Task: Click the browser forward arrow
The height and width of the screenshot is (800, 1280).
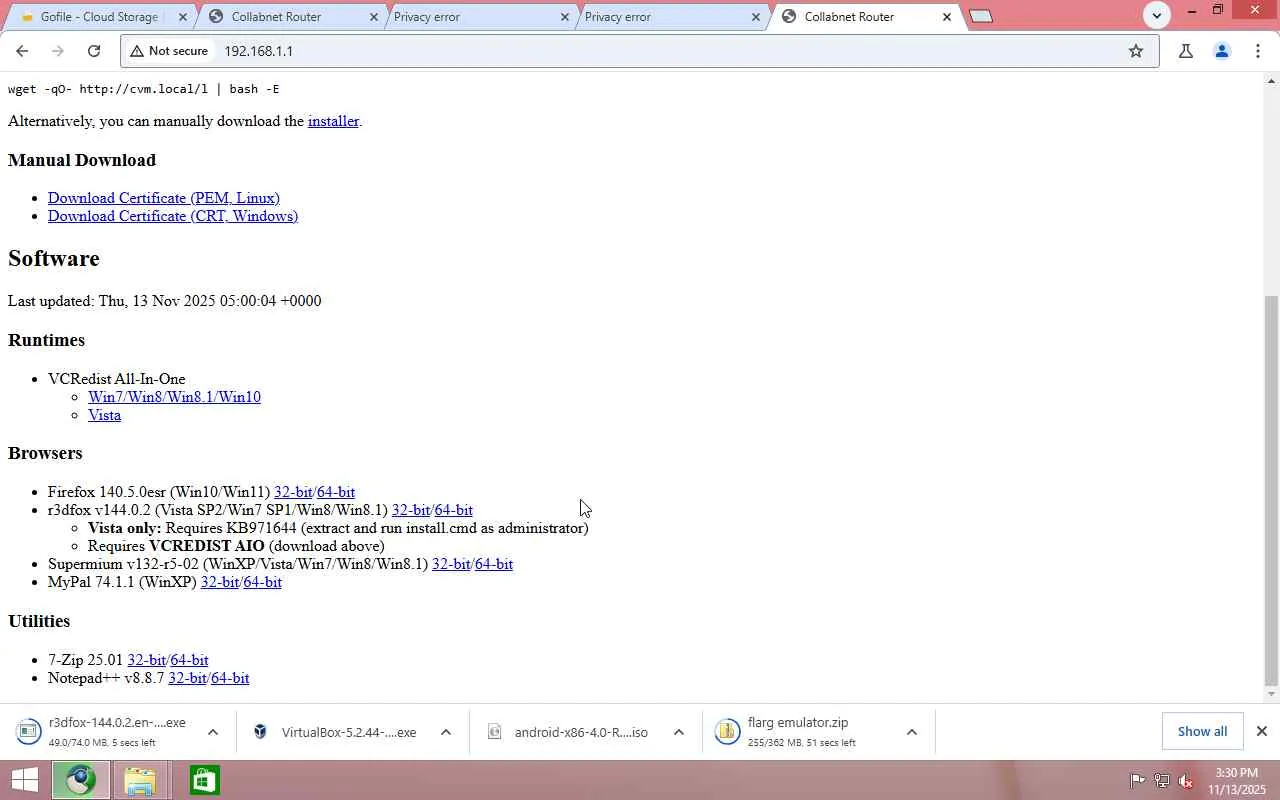Action: [x=58, y=51]
